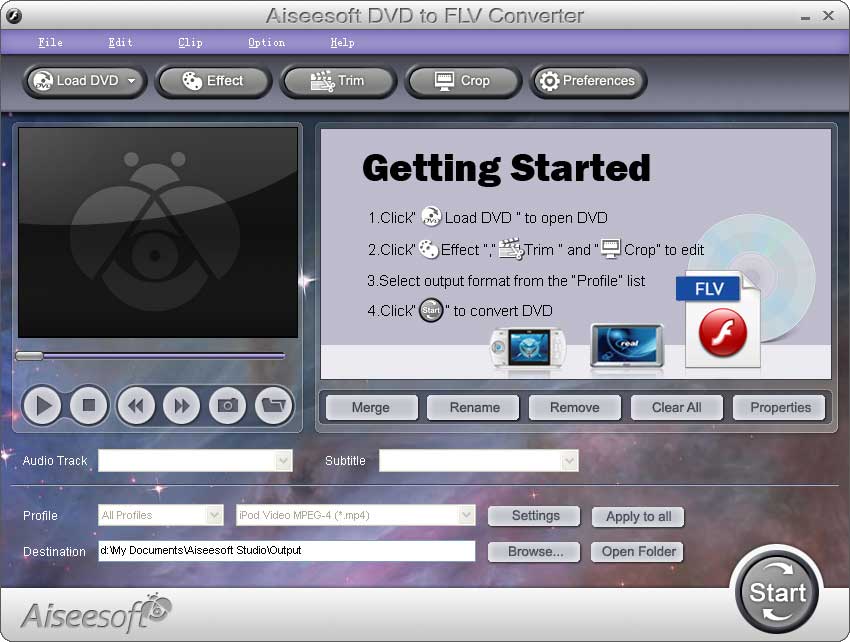Open the Crop tool
850x642 pixels.
click(462, 82)
